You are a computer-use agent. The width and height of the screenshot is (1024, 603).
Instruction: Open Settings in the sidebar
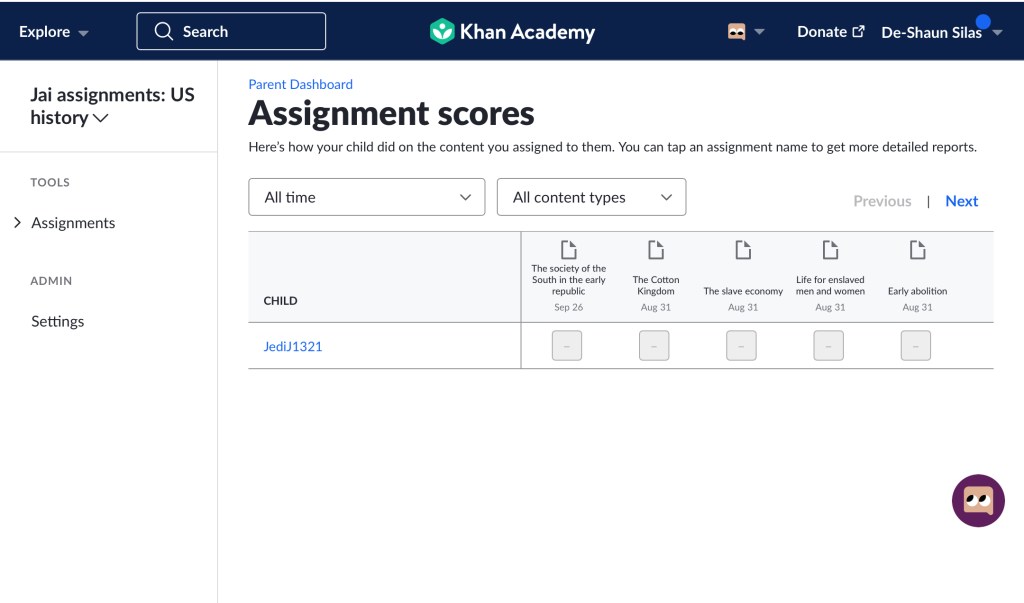[58, 321]
